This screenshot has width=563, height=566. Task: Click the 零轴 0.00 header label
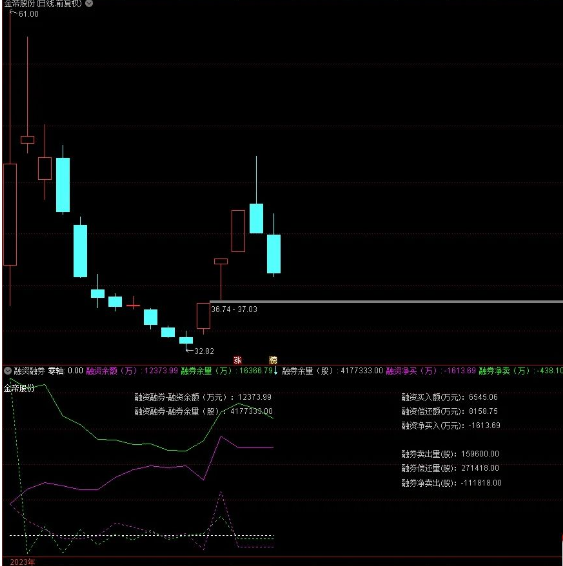(66, 371)
